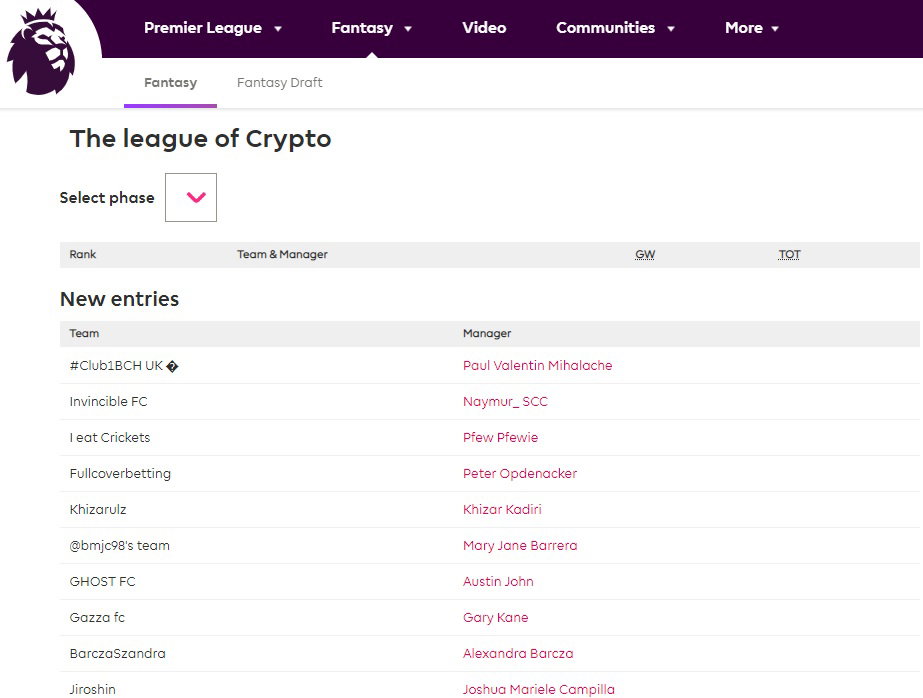Select the Fantasy sub-tab

(171, 82)
